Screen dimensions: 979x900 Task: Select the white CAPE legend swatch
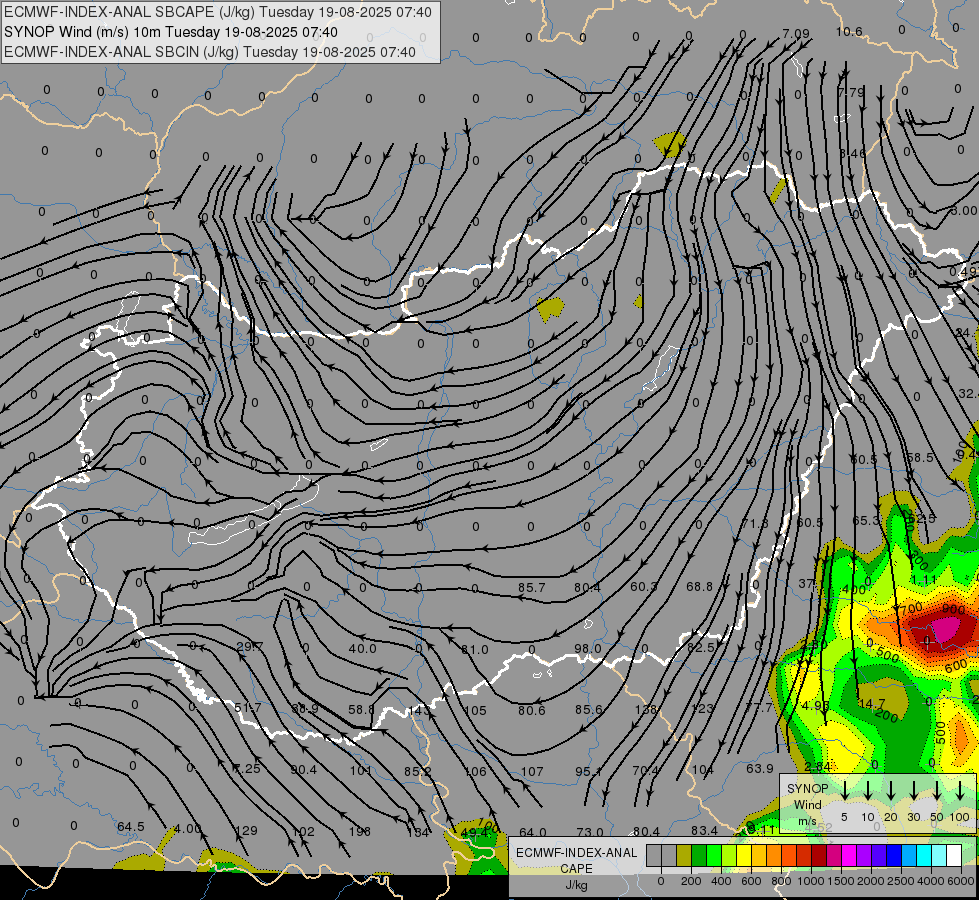pos(953,855)
